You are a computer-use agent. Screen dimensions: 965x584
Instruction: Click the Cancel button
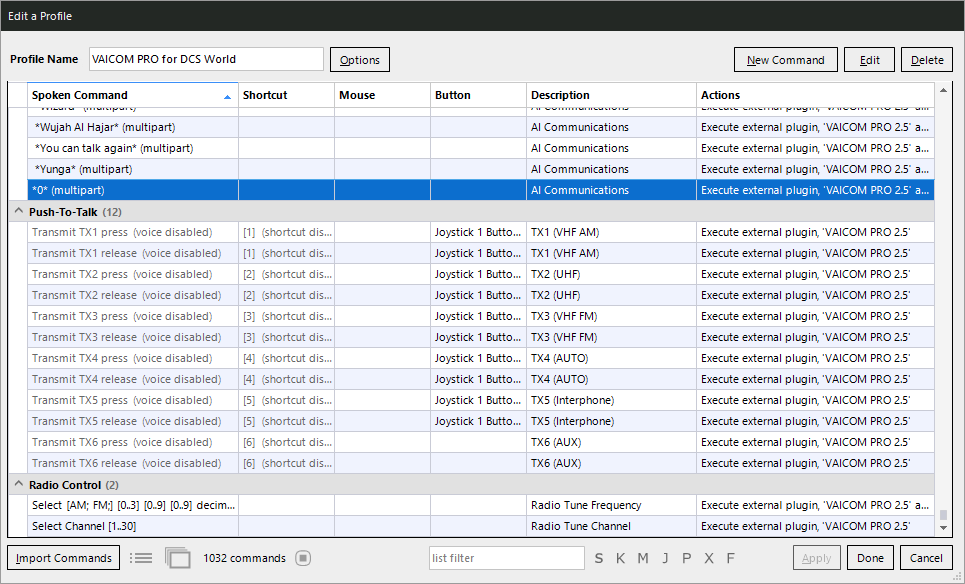pos(926,558)
